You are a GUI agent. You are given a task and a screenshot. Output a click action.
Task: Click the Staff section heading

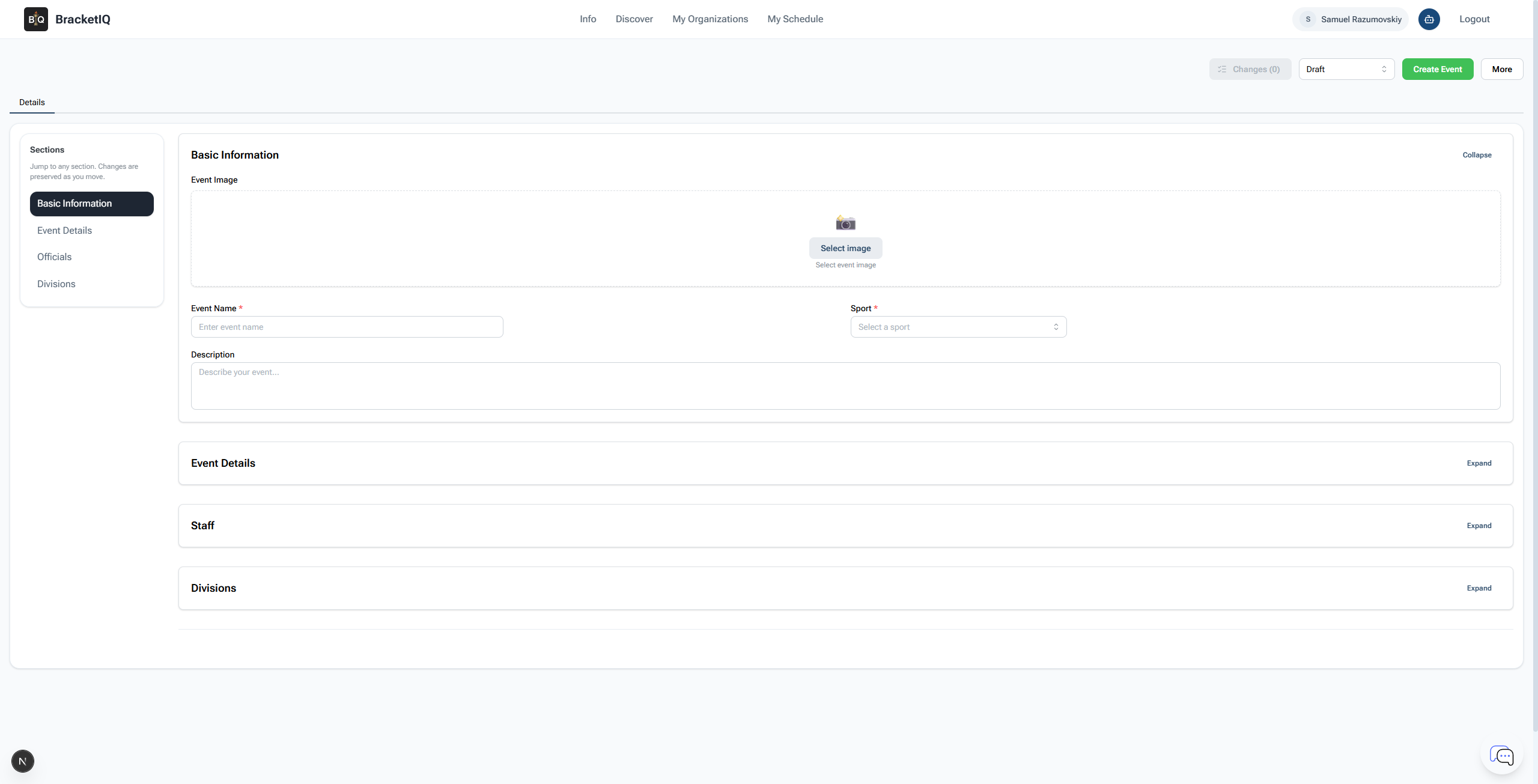coord(202,526)
